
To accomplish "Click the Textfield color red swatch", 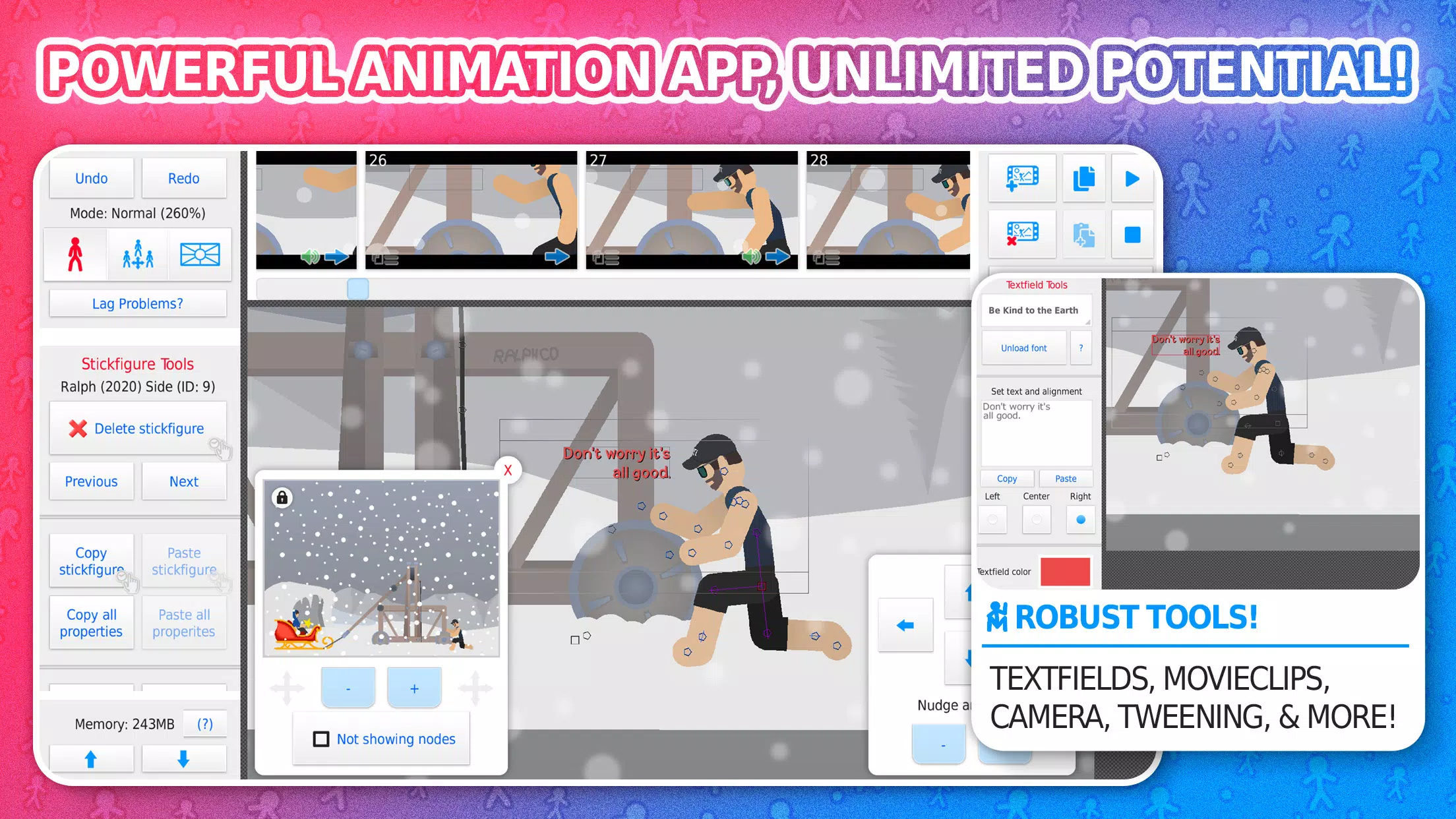I will point(1064,571).
